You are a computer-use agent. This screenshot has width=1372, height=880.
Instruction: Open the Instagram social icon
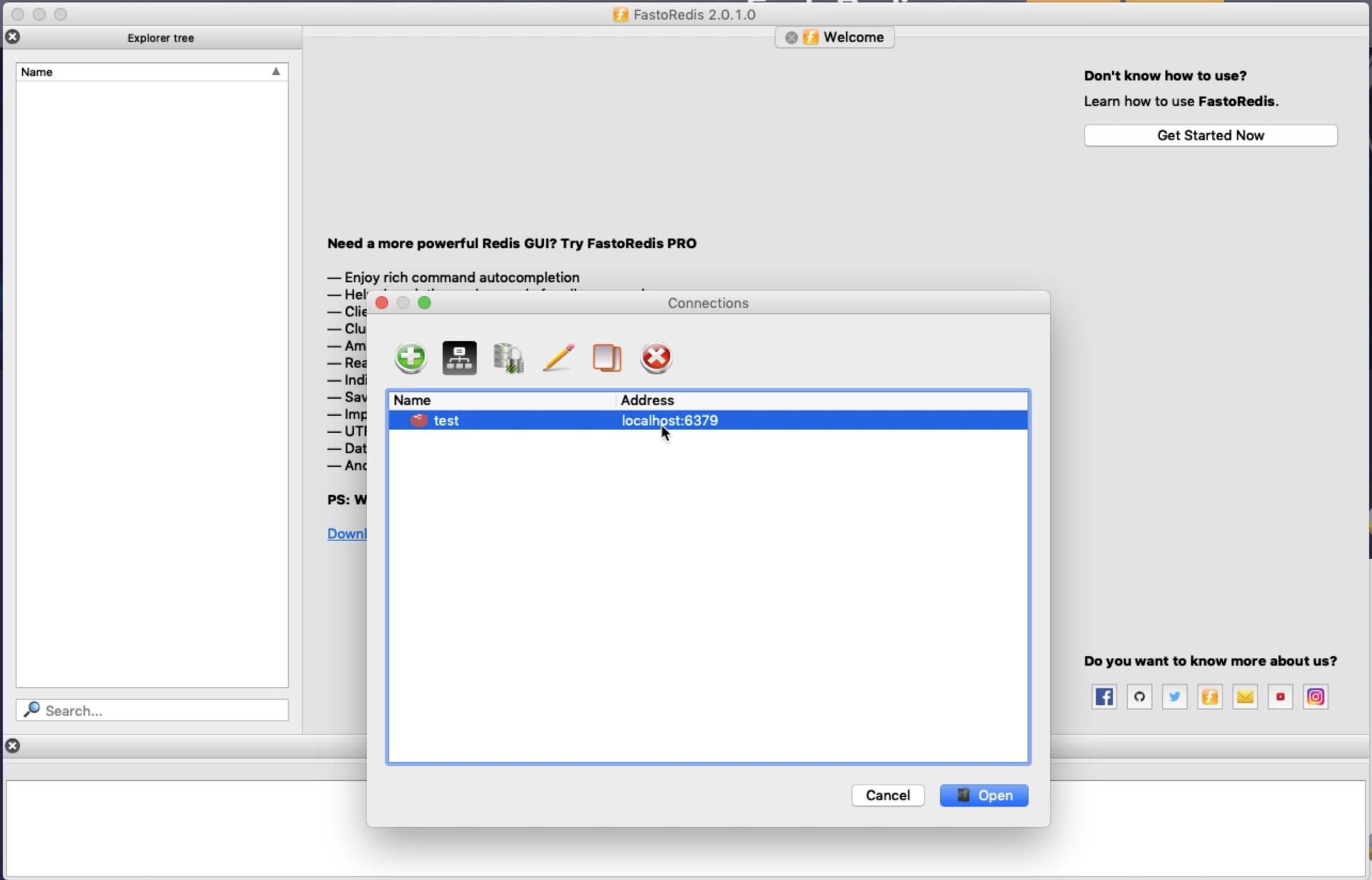(1316, 697)
